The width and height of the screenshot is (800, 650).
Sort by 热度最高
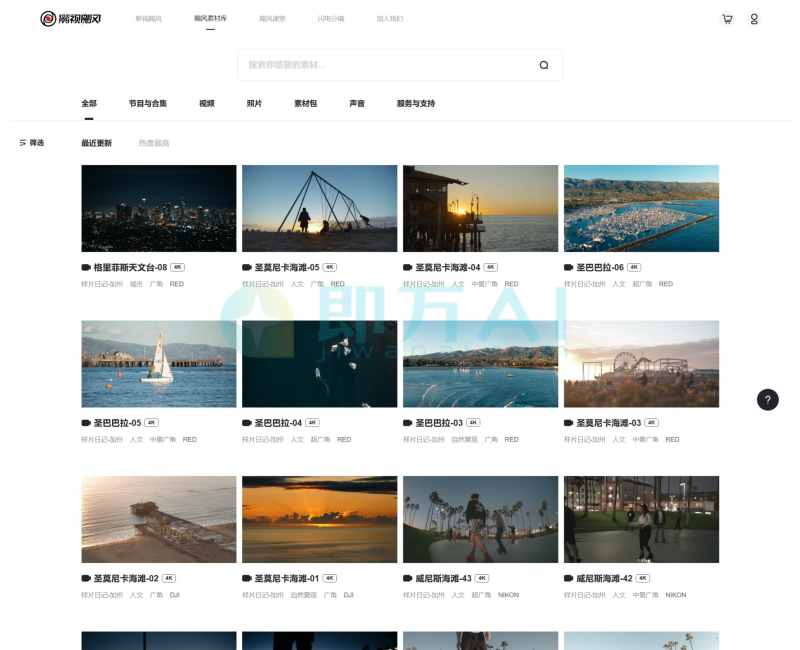click(154, 143)
